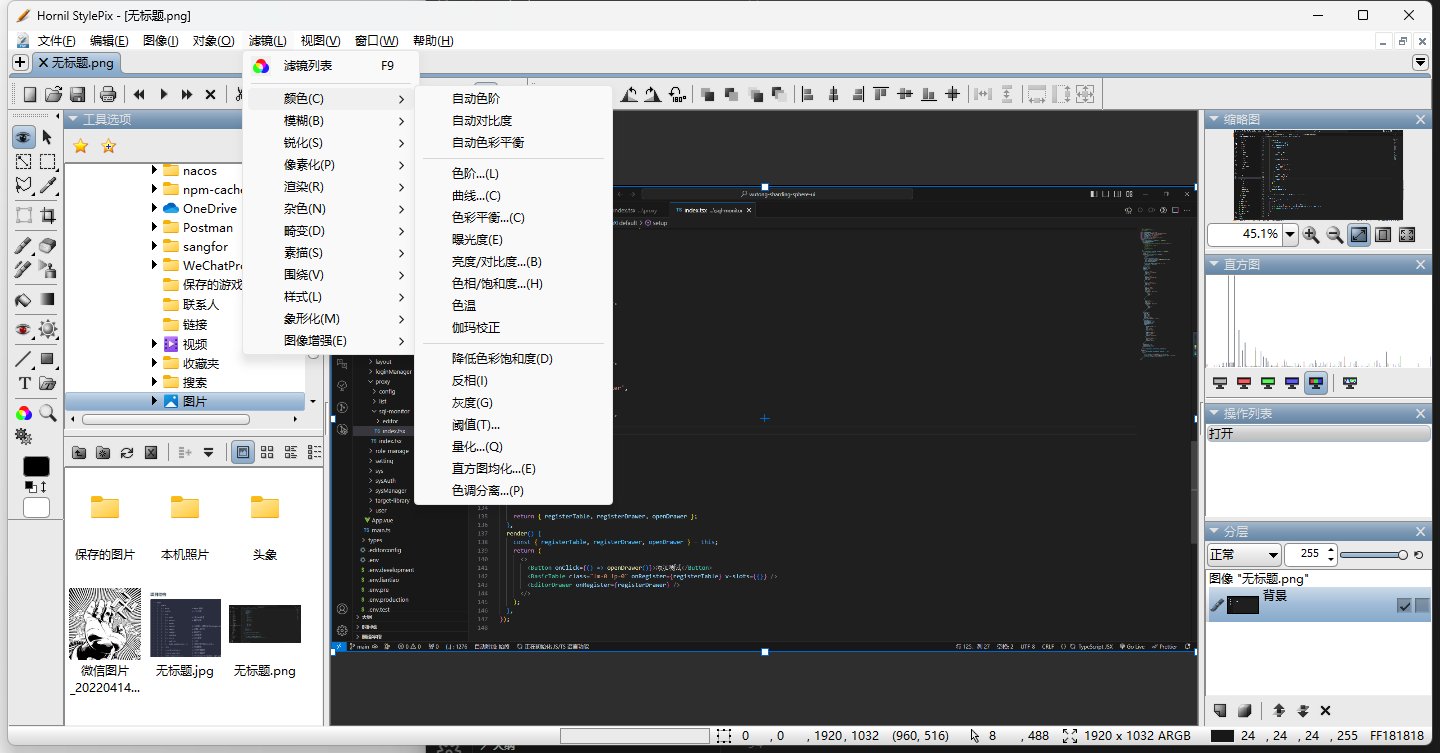1440x753 pixels.
Task: Select the crop tool in toolbox
Action: pyautogui.click(x=47, y=215)
